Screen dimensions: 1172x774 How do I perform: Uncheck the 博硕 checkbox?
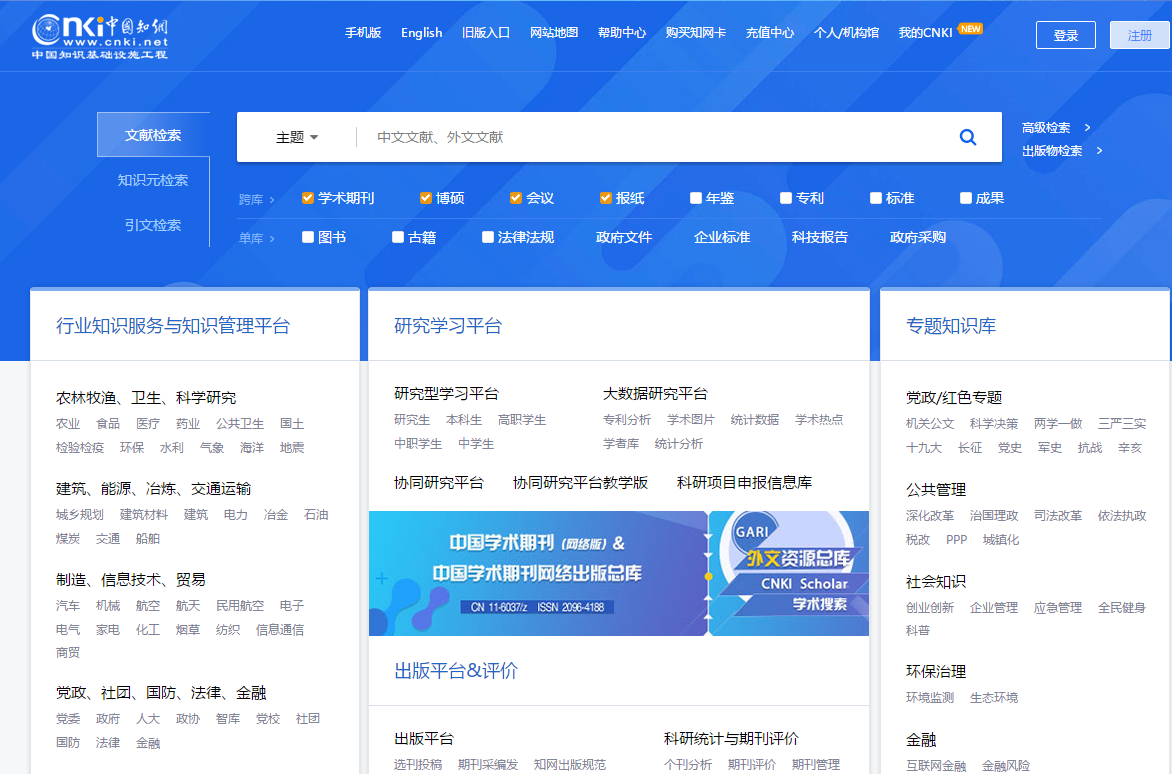(x=425, y=198)
